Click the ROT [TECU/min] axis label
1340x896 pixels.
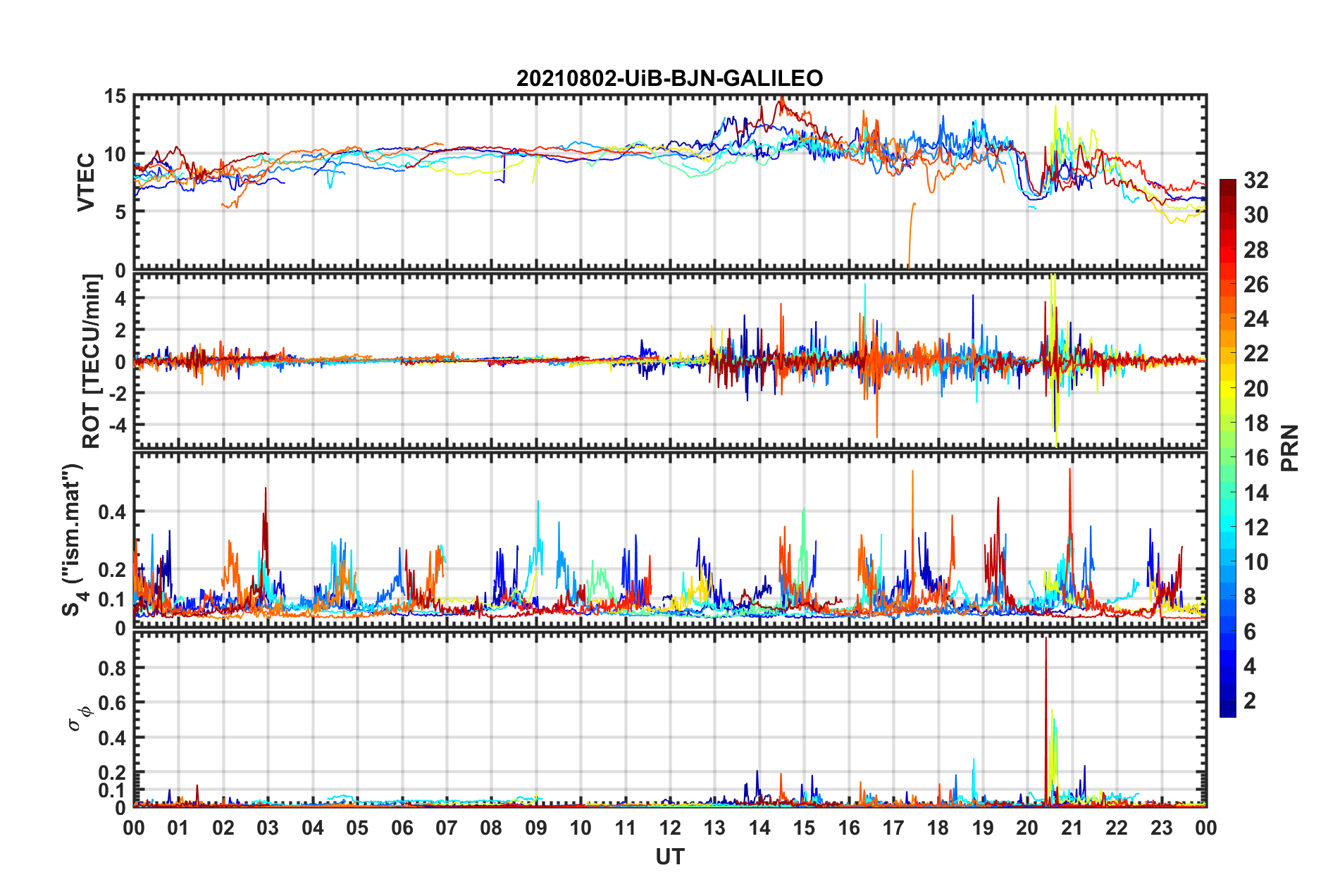pos(91,361)
